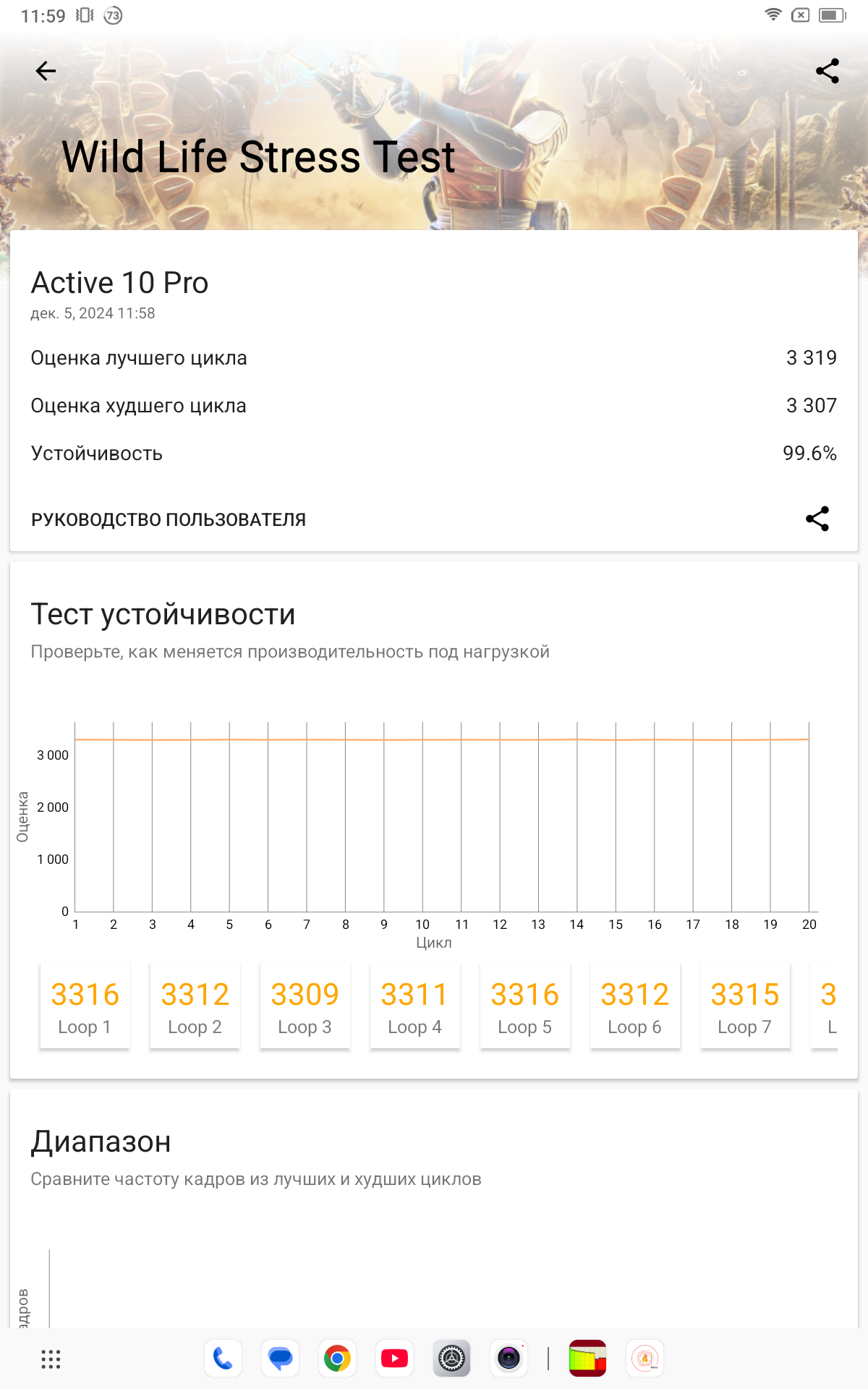868x1389 pixels.
Task: Click cycle 10 marker on chart axis
Action: (x=422, y=925)
